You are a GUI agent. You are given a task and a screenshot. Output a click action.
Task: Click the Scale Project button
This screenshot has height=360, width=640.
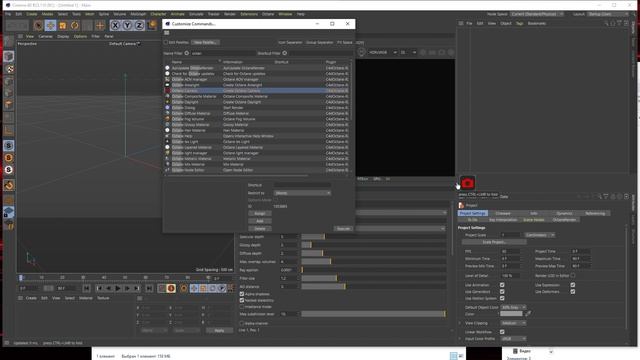click(494, 242)
